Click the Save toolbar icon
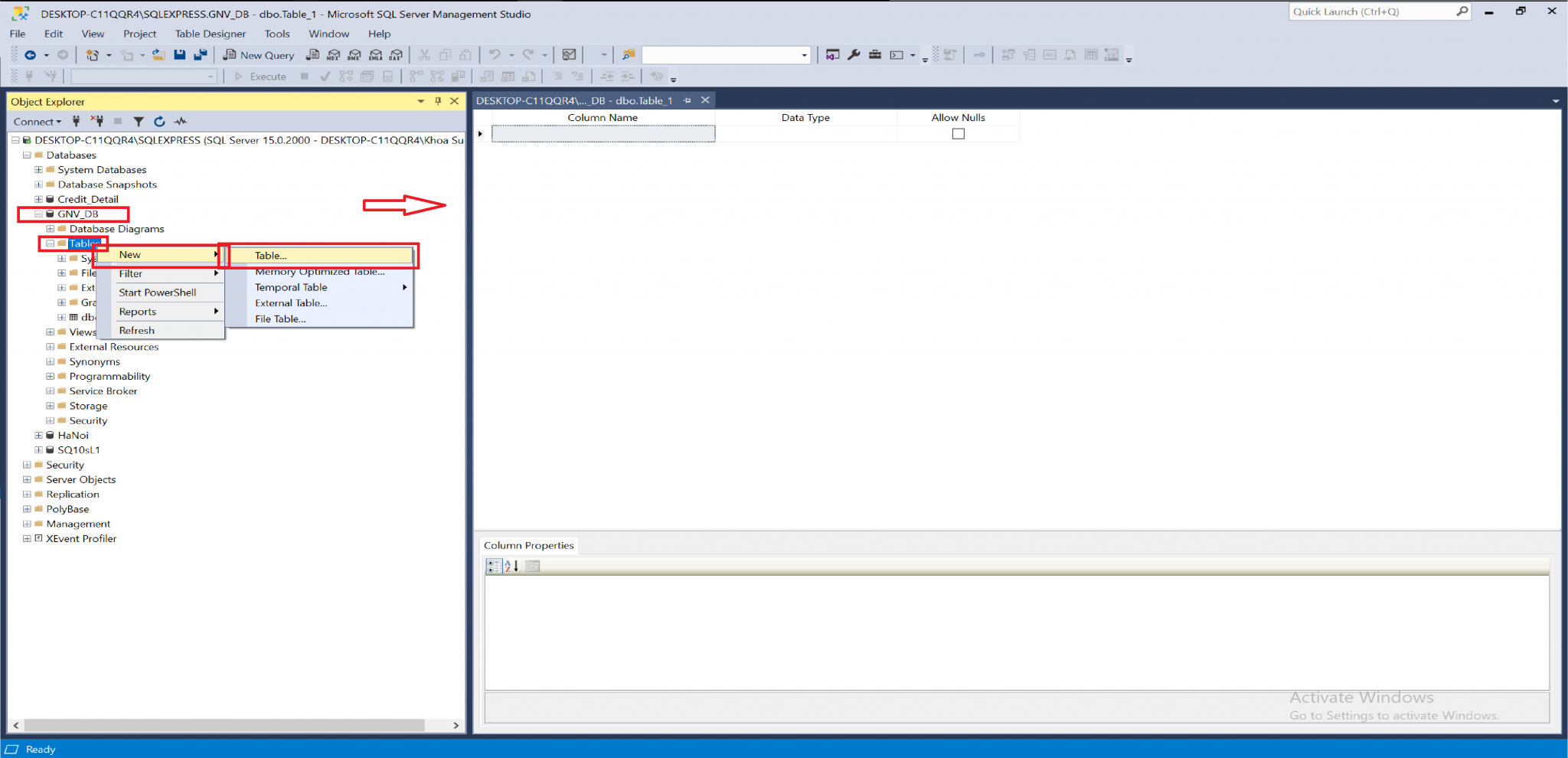Viewport: 1568px width, 758px height. tap(179, 54)
